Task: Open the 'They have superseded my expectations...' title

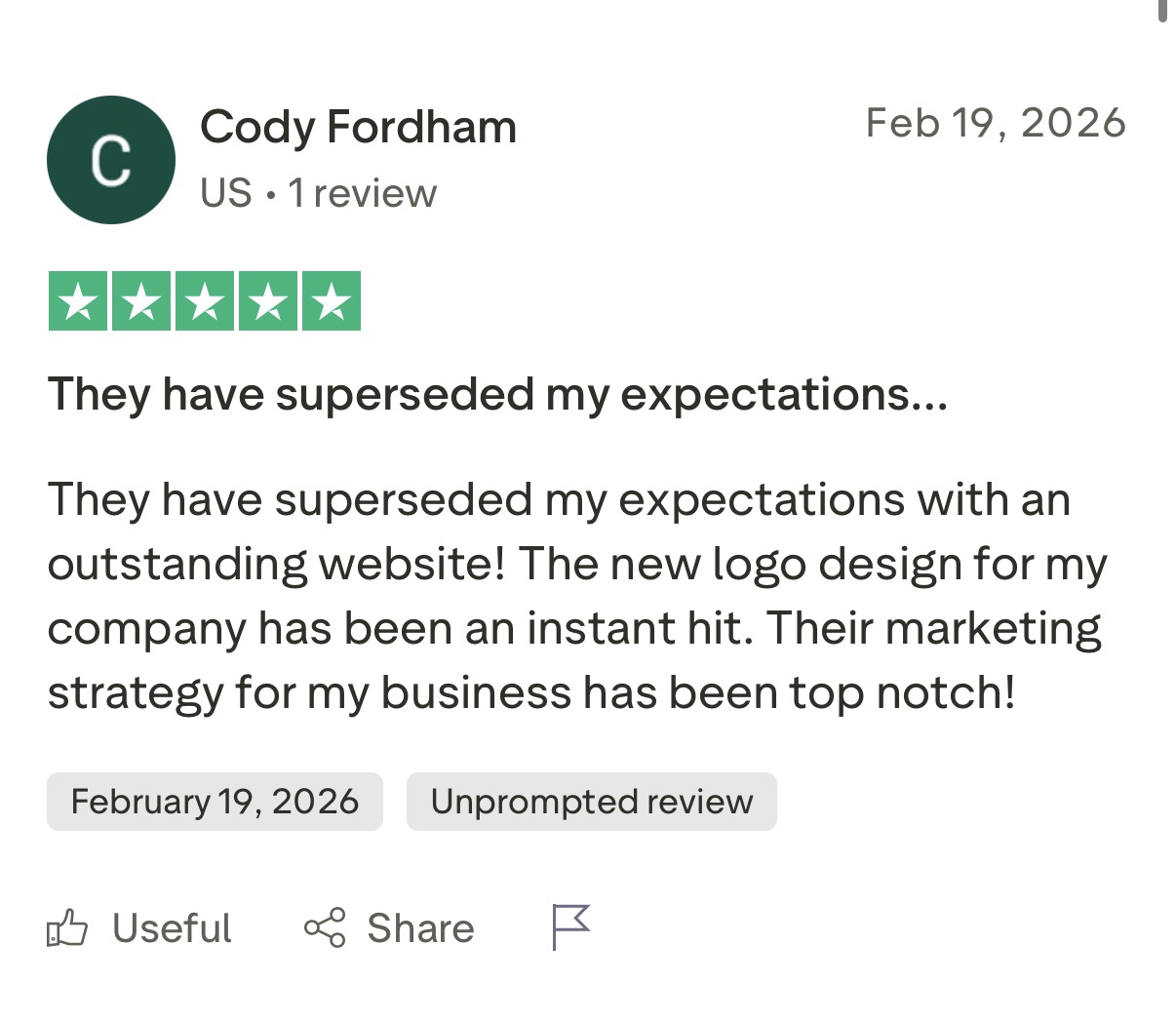Action: point(497,395)
